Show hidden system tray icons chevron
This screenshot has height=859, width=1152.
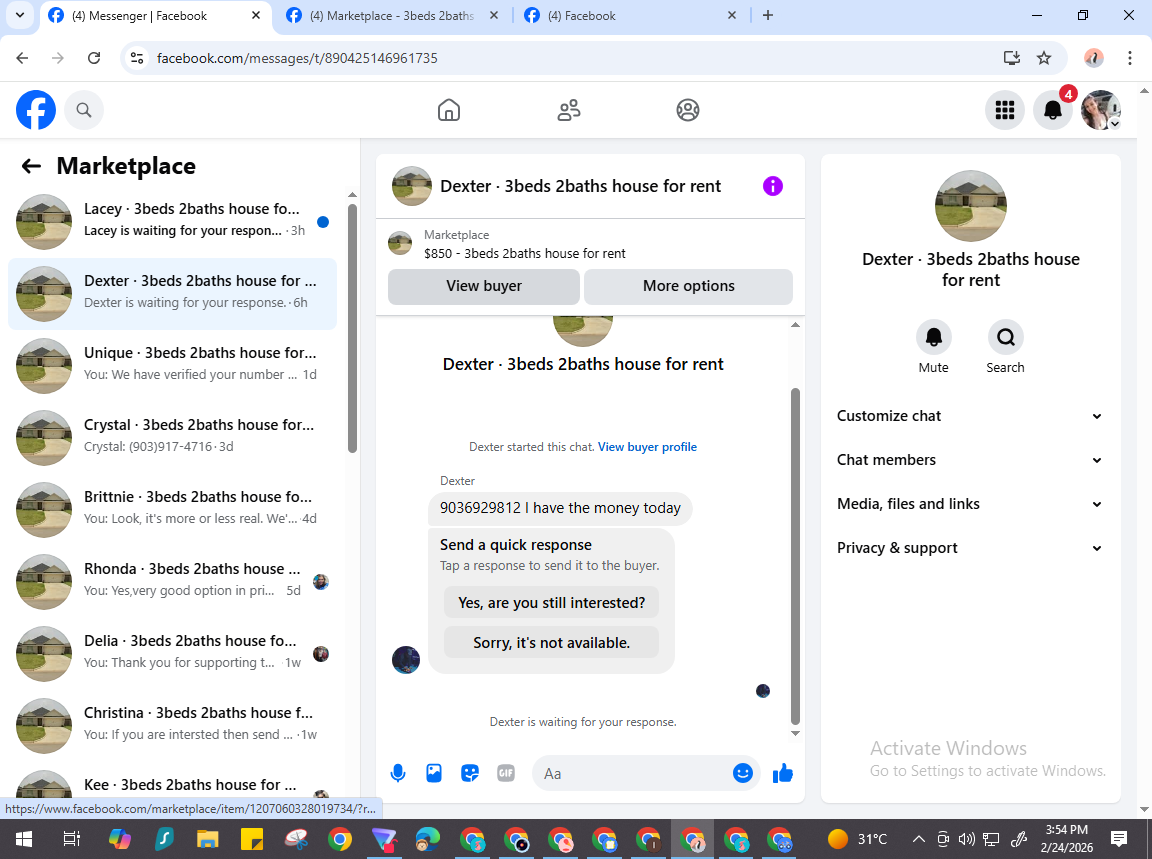coord(918,838)
